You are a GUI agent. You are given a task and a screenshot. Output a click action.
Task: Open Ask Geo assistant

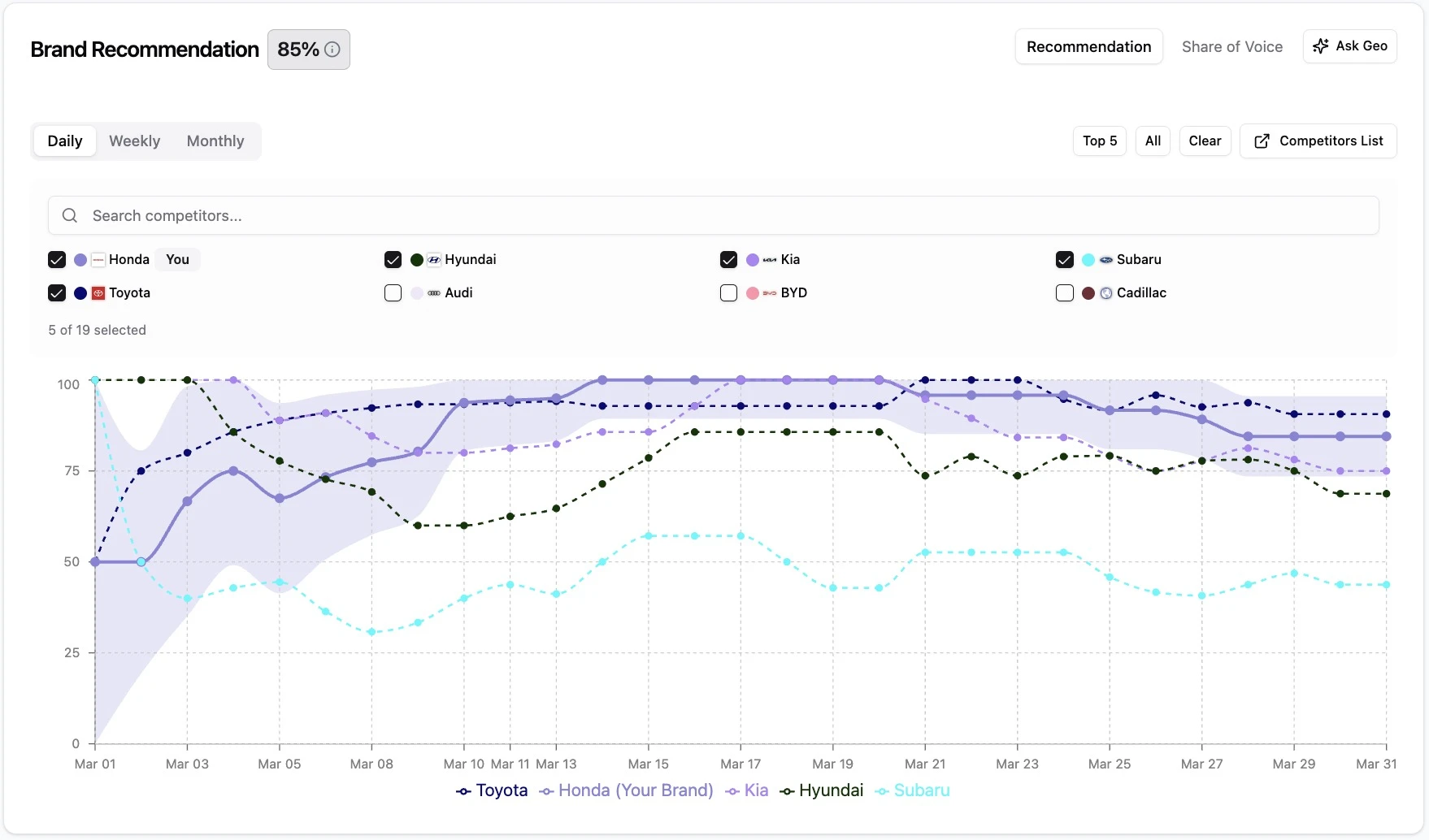pos(1350,46)
